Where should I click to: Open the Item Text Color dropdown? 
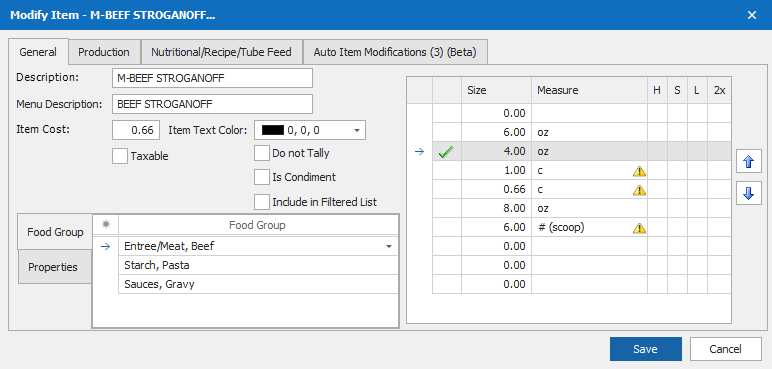tap(356, 131)
